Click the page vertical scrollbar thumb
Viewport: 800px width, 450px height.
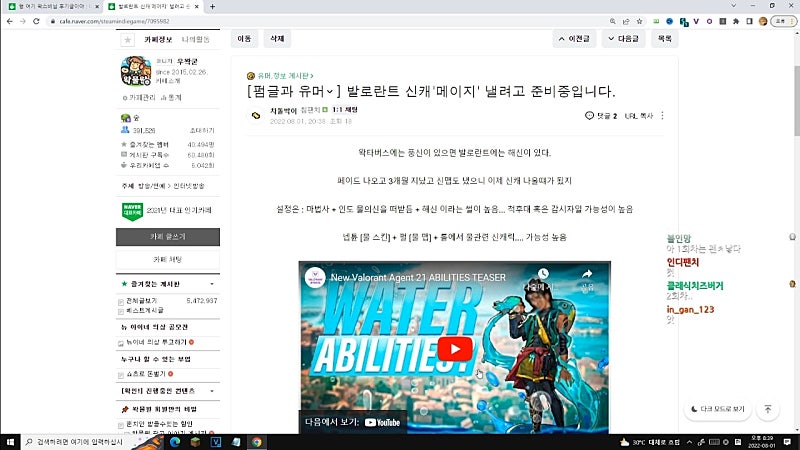[x=796, y=101]
